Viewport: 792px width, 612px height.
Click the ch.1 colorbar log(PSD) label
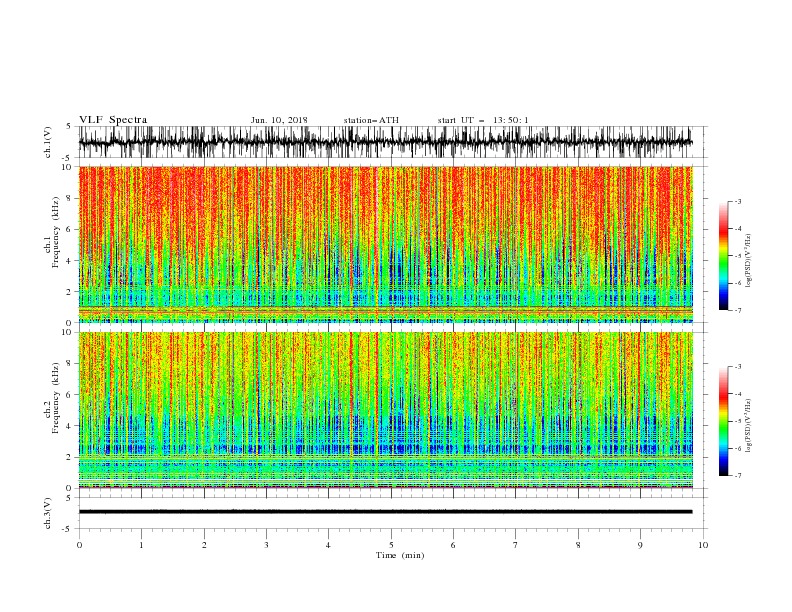[x=748, y=261]
